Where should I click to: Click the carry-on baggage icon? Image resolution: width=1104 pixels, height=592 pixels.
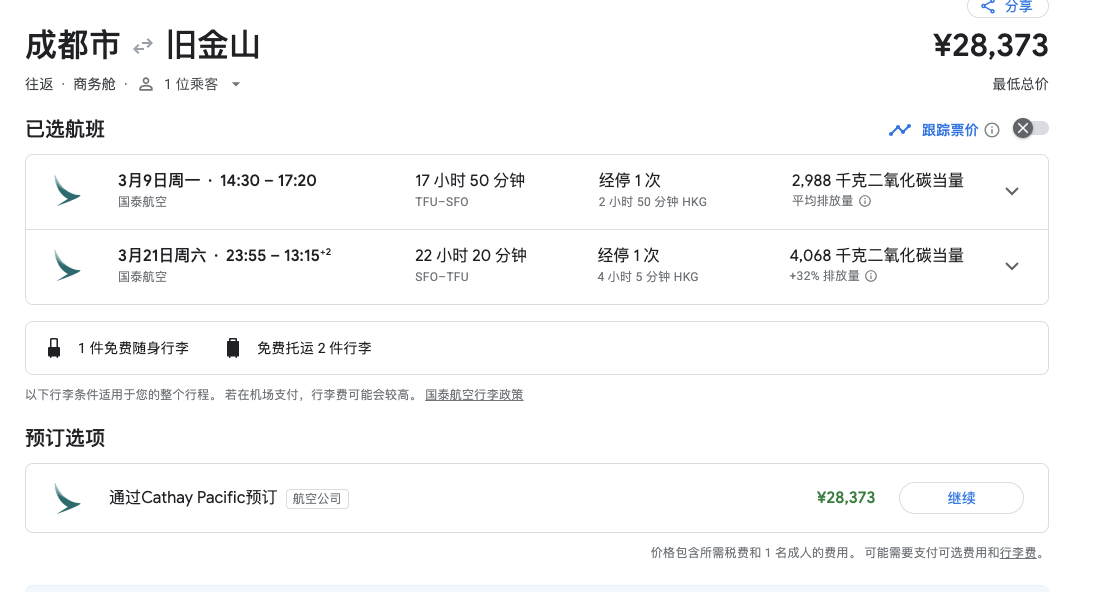54,348
